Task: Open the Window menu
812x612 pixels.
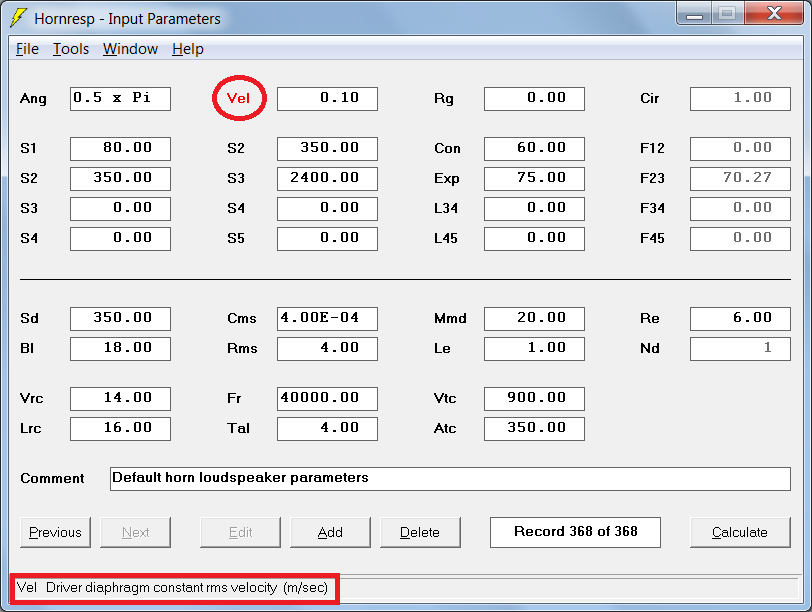Action: [x=130, y=49]
